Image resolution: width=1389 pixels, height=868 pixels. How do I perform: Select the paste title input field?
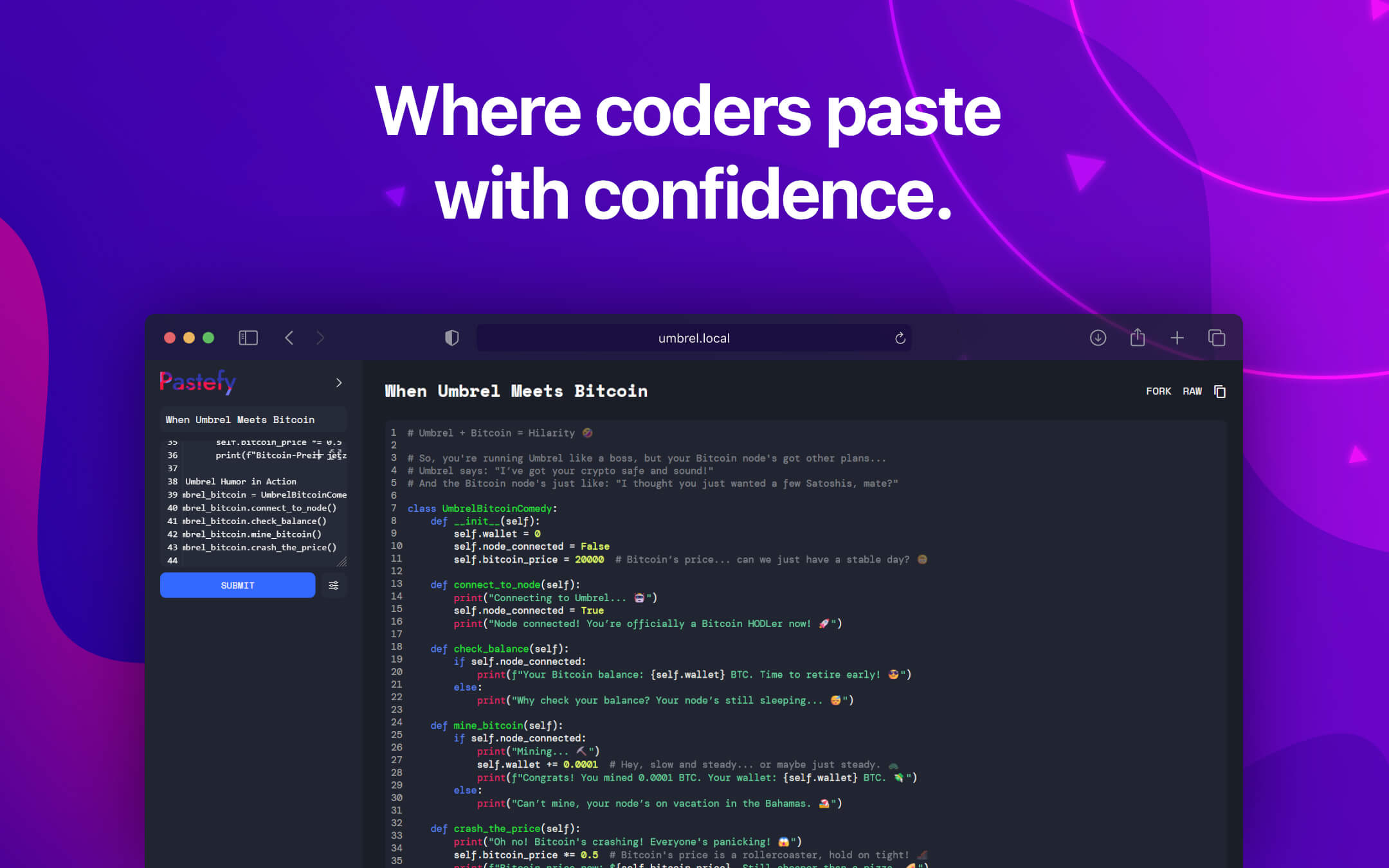tap(253, 419)
